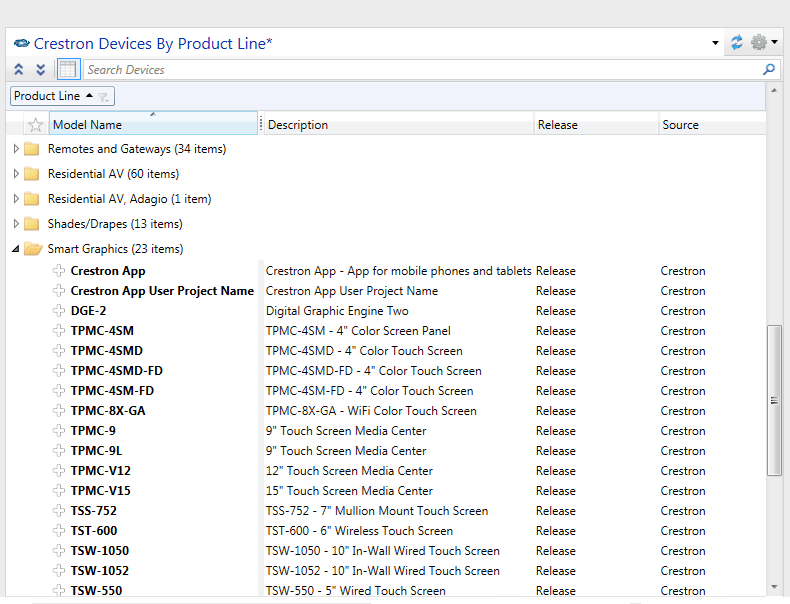The height and width of the screenshot is (604, 790).
Task: Select the TSW-1050 model name
Action: click(x=100, y=551)
